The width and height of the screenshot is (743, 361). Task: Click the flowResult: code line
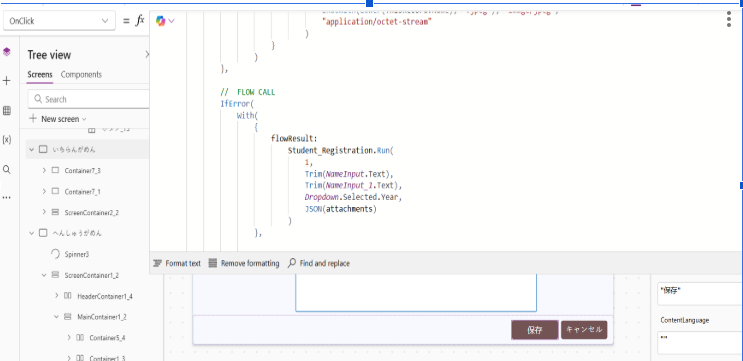coord(294,139)
